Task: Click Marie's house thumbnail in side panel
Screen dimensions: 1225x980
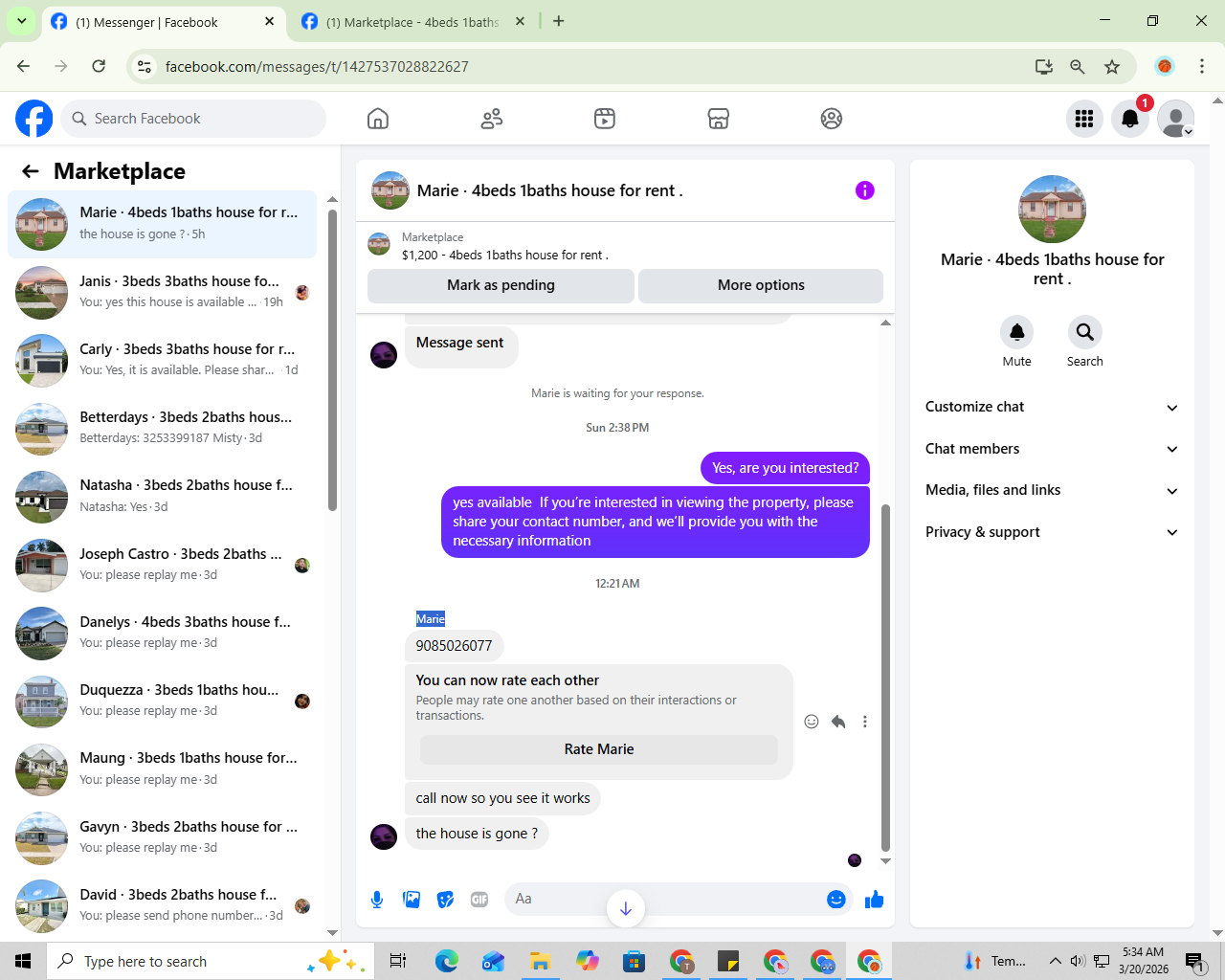Action: [1053, 209]
